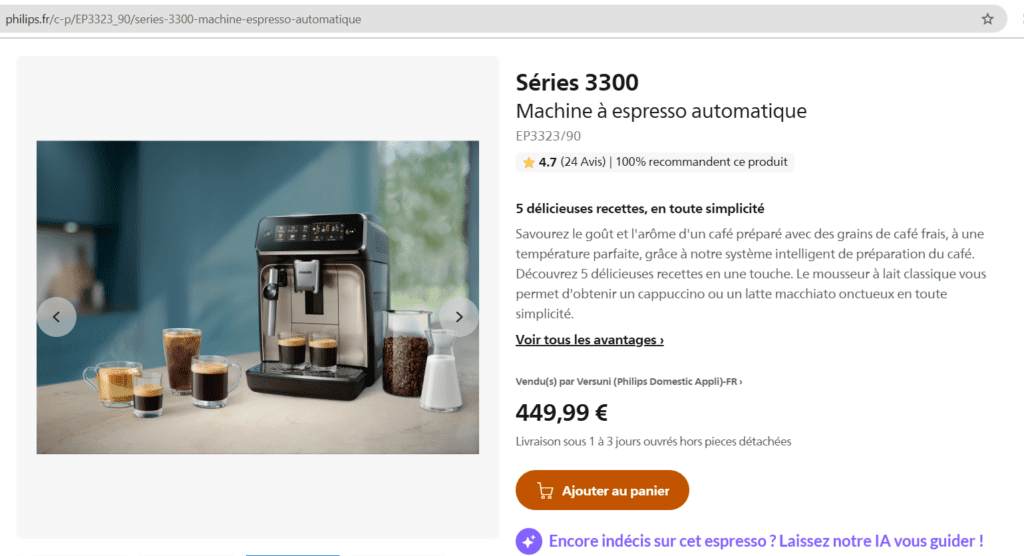
Task: Click 100% recommandent ce produit text
Action: coord(701,162)
